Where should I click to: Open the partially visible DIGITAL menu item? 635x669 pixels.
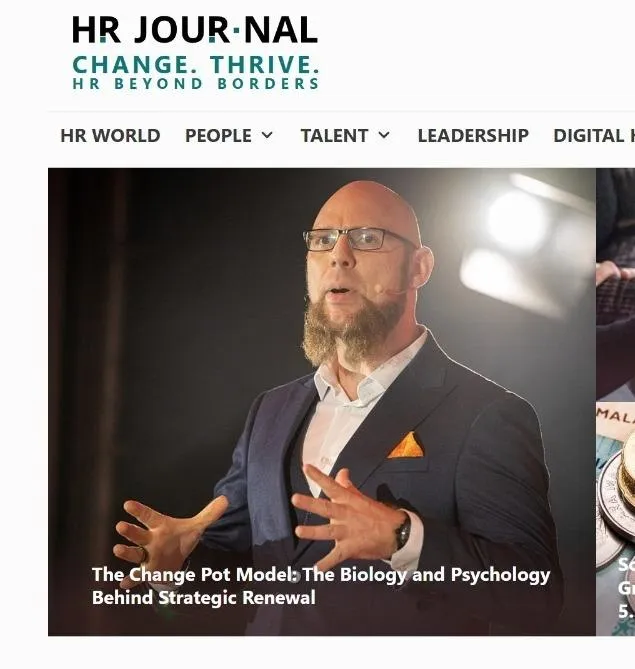pos(594,136)
